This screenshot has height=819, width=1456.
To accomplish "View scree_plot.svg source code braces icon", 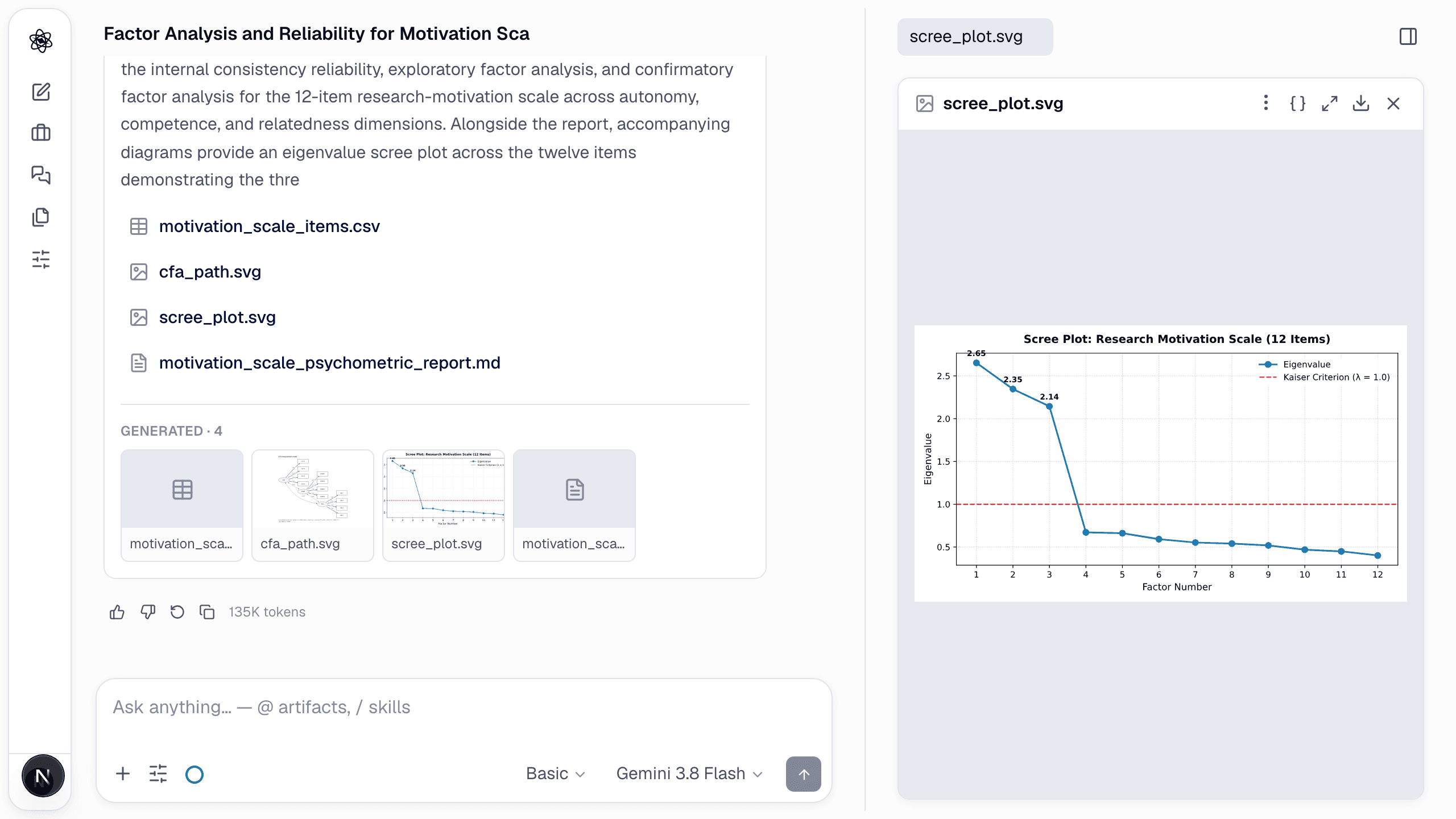I will [1297, 104].
